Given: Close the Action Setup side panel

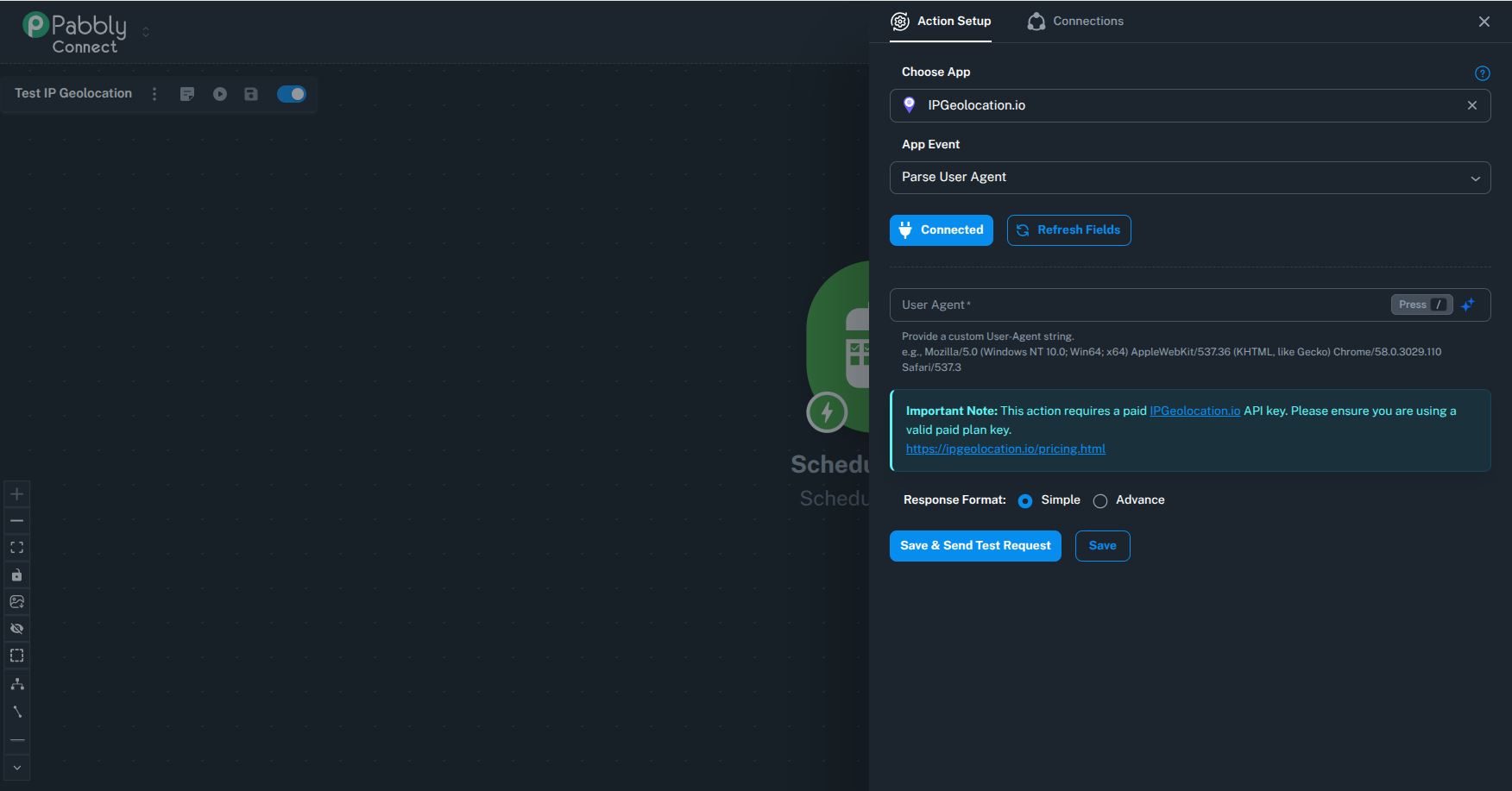Looking at the screenshot, I should coord(1484,22).
